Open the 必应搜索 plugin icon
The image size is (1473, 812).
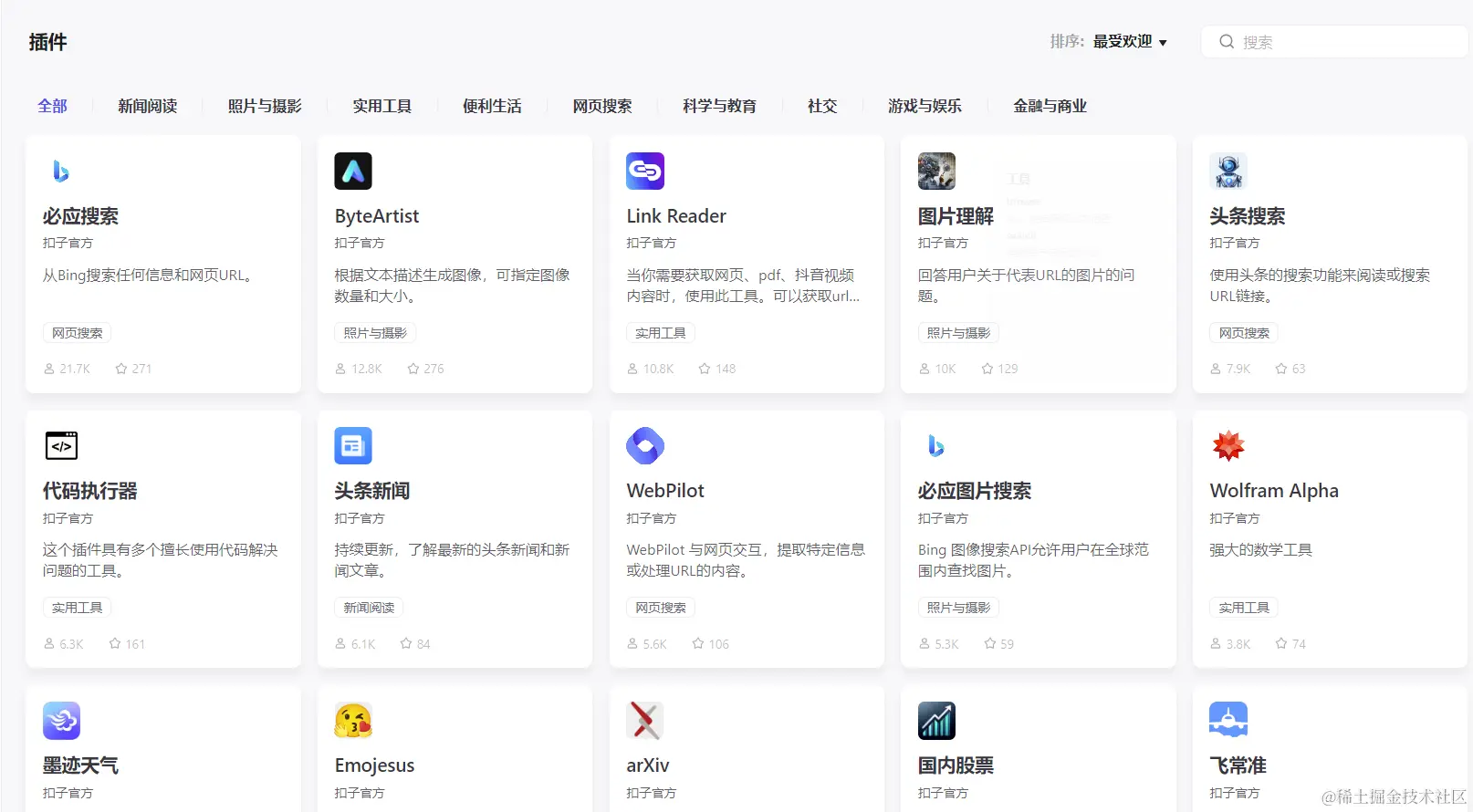(61, 171)
